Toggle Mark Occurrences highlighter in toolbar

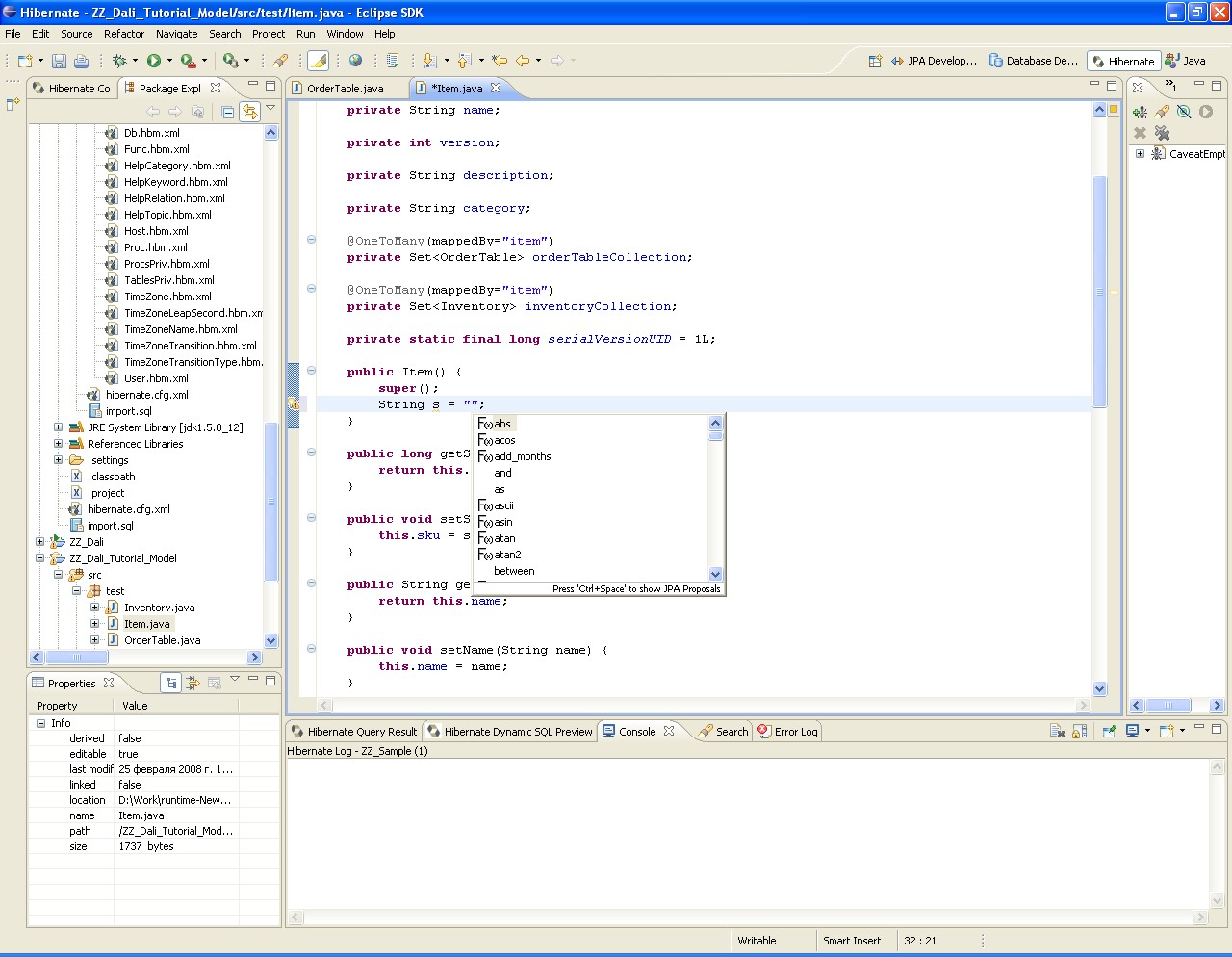click(319, 61)
